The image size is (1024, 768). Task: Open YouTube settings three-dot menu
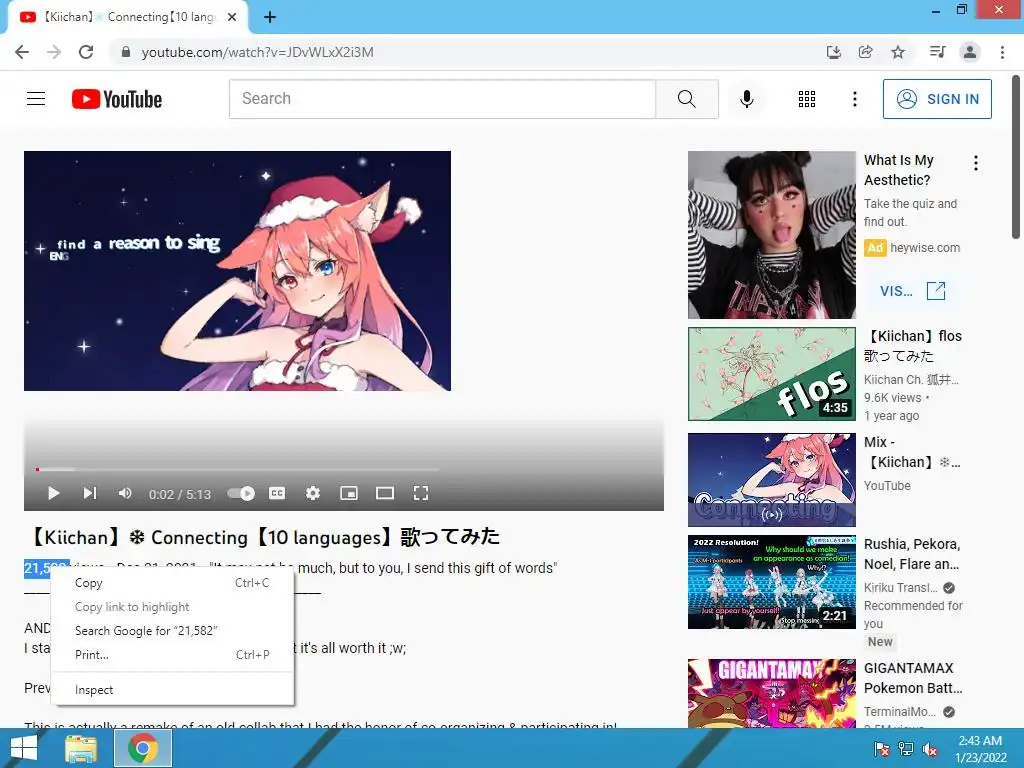coord(854,99)
